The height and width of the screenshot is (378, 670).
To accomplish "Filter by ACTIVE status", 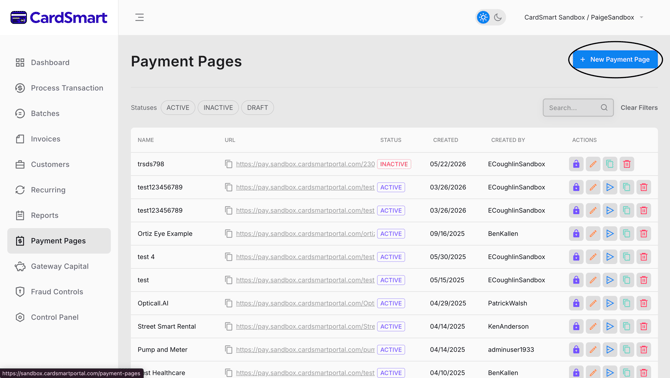I will [178, 108].
